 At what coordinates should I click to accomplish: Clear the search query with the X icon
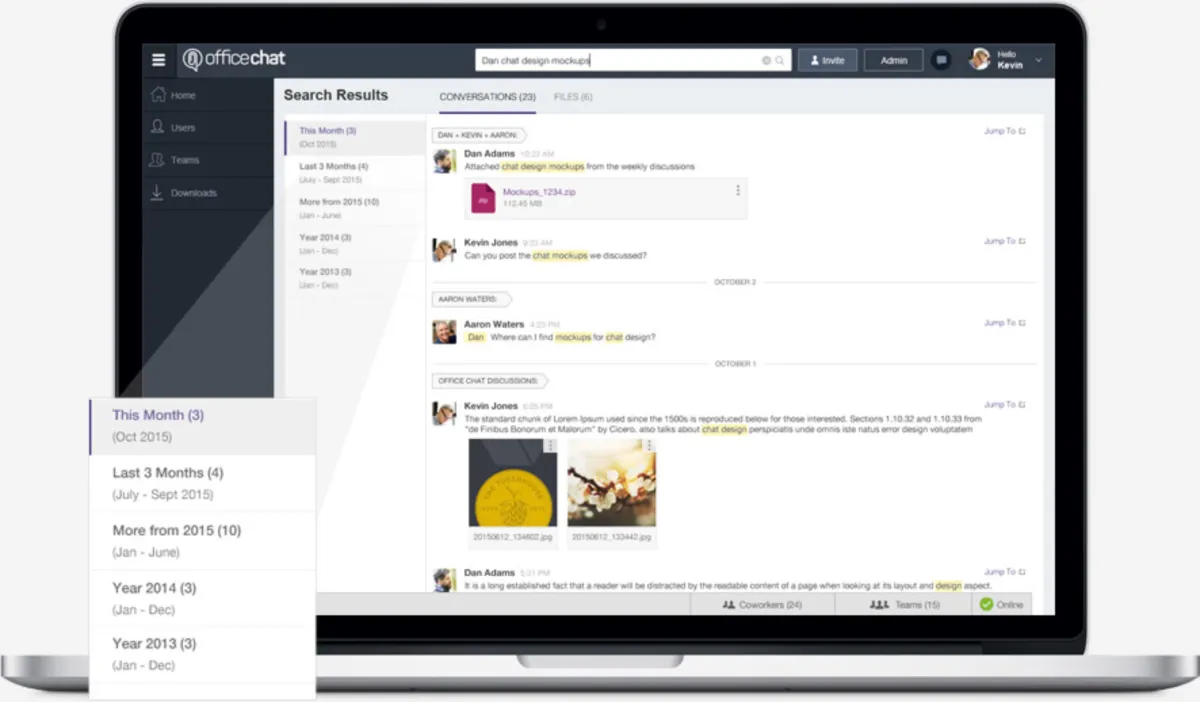[x=767, y=61]
